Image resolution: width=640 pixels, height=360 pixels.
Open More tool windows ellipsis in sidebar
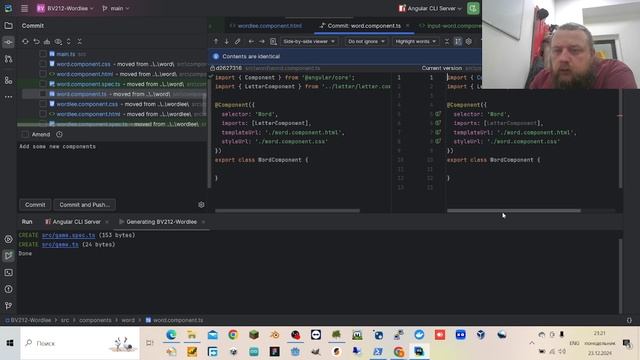(x=8, y=97)
